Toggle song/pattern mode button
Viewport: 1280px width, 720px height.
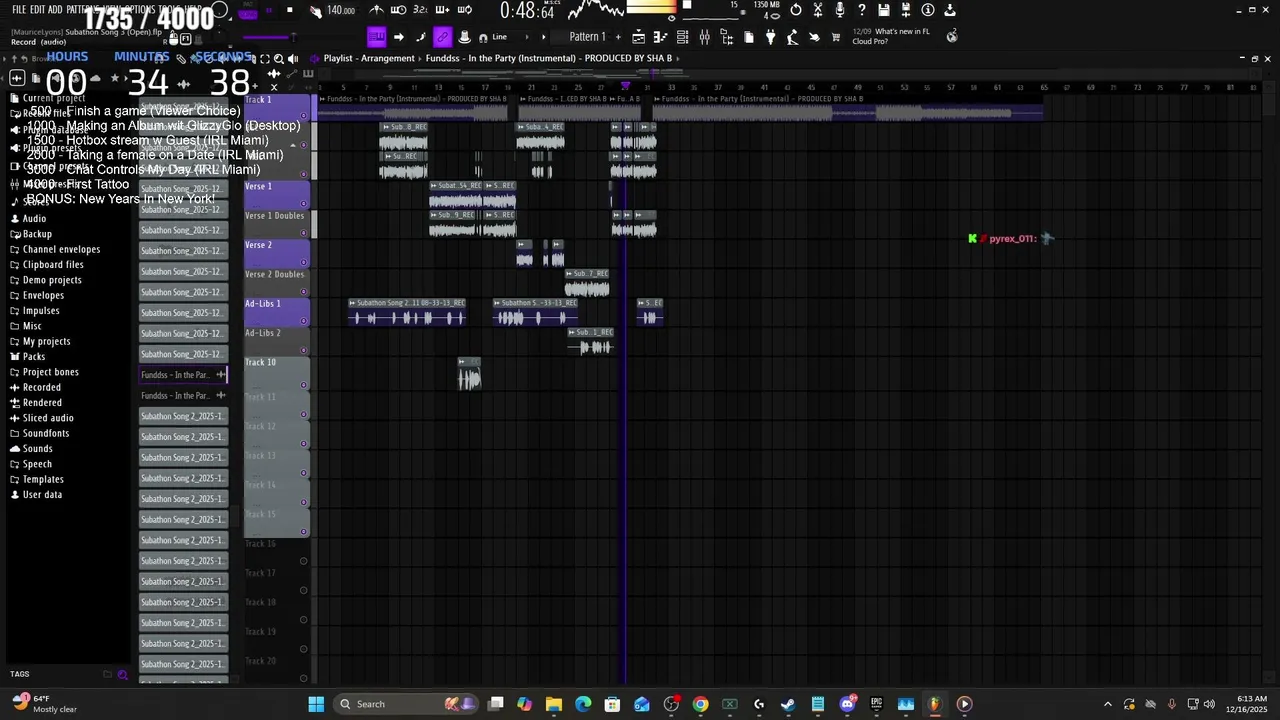tap(247, 13)
